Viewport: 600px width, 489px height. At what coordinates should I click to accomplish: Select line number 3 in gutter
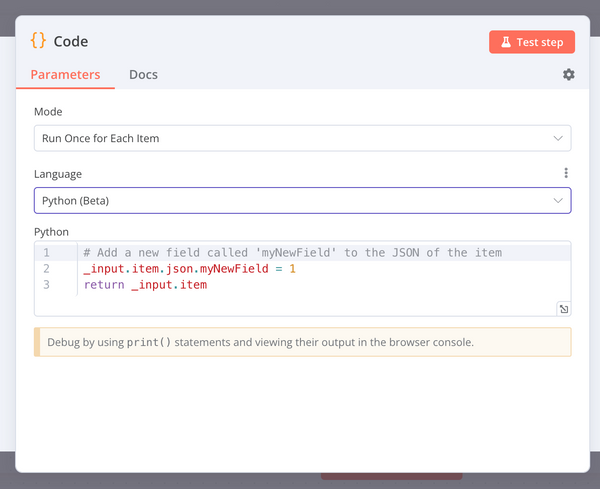46,285
